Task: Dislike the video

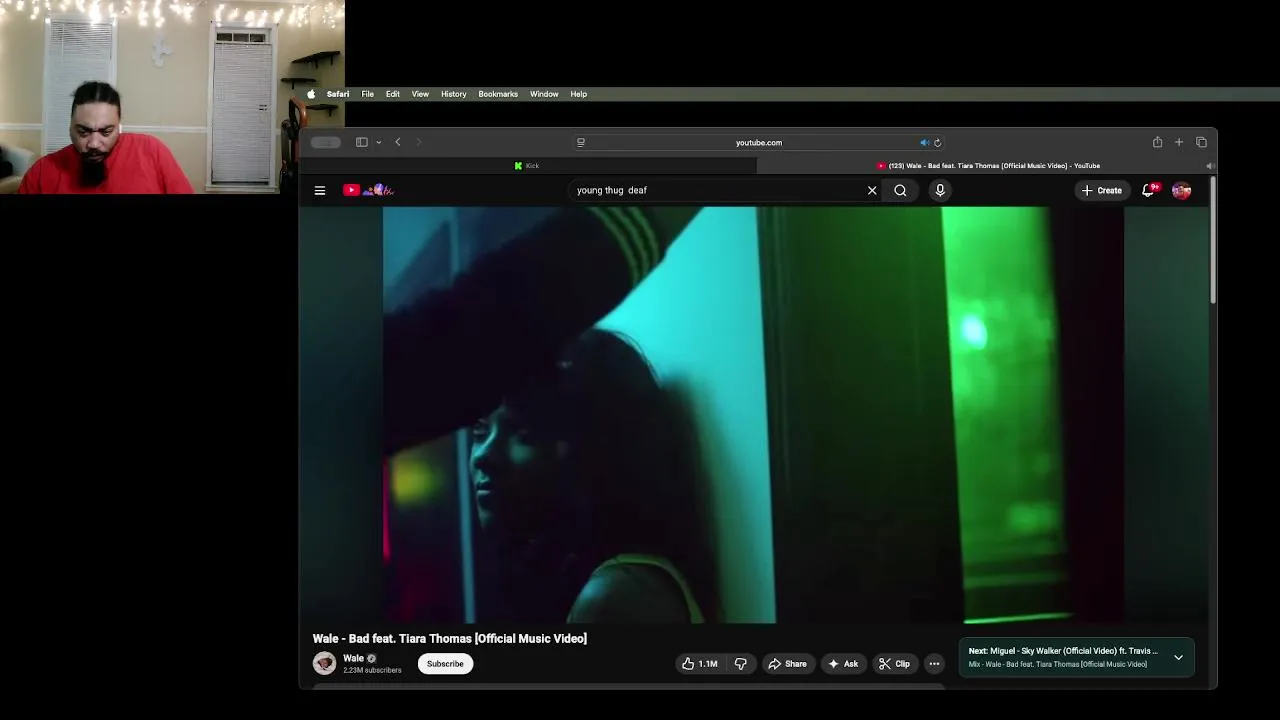Action: point(741,664)
